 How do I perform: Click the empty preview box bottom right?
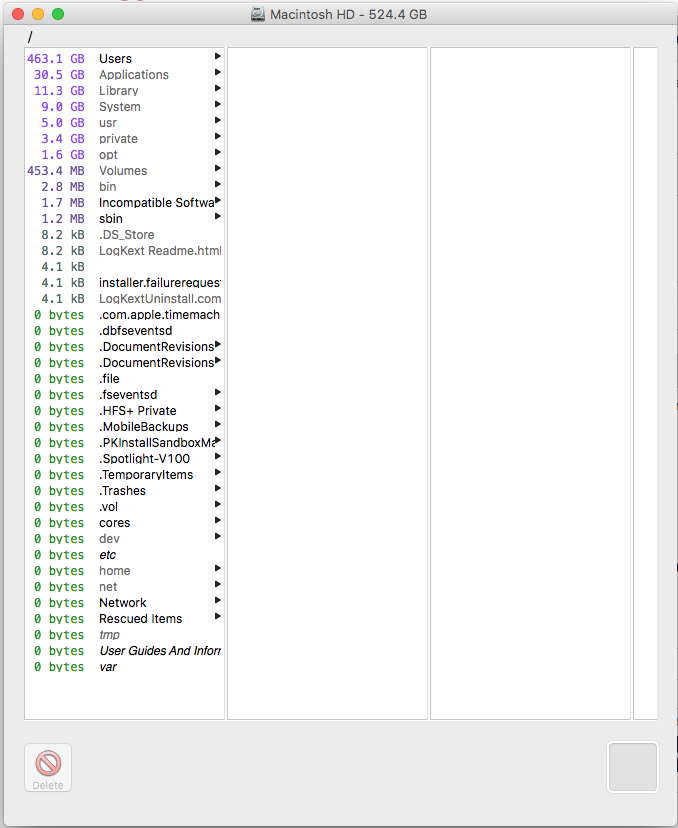633,767
